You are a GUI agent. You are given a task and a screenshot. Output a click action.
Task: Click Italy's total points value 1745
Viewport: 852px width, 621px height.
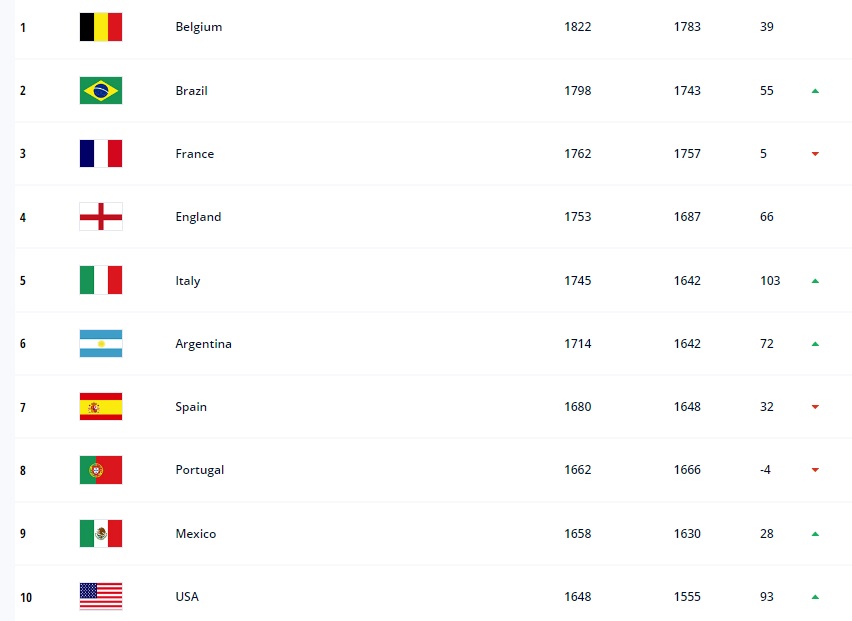[x=578, y=281]
